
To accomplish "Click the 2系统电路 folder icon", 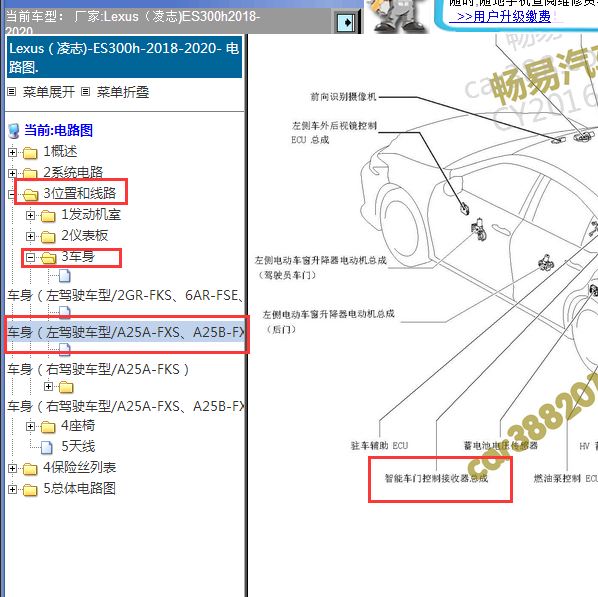I will tap(30, 173).
